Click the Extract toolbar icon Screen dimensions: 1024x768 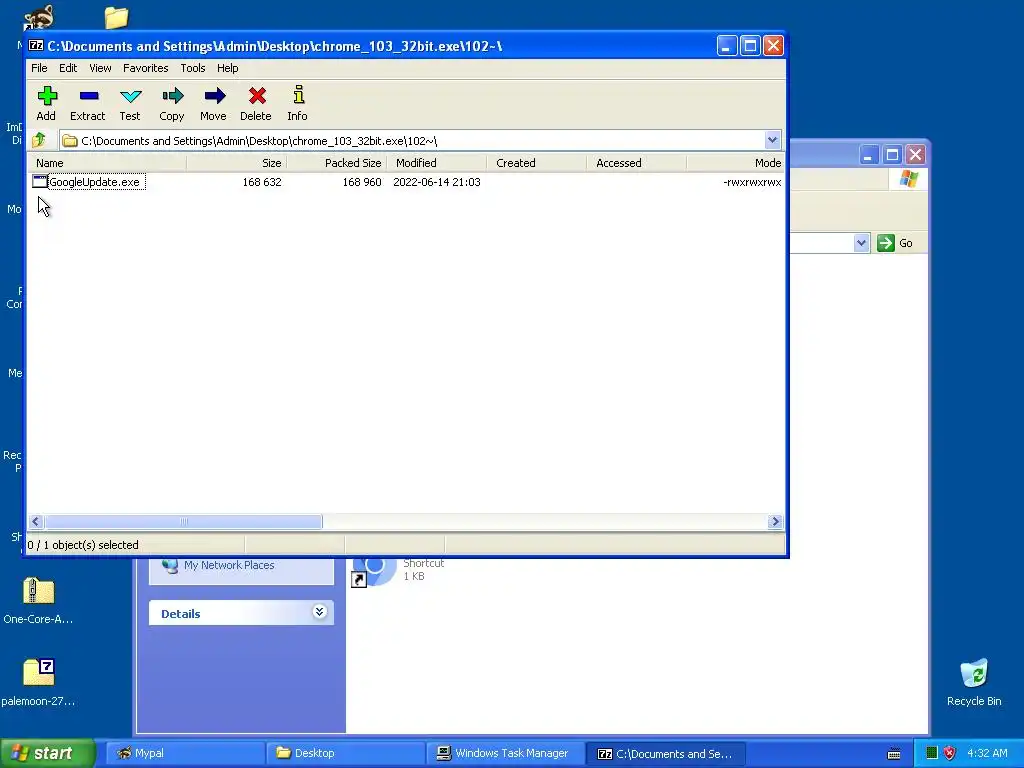click(x=88, y=96)
